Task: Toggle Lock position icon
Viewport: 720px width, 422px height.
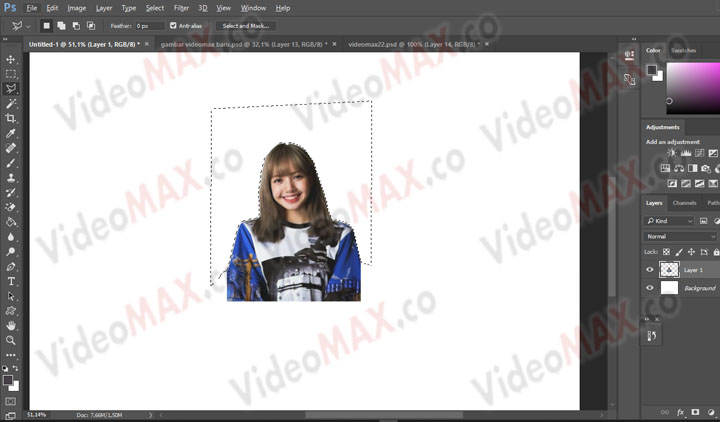Action: (691, 252)
